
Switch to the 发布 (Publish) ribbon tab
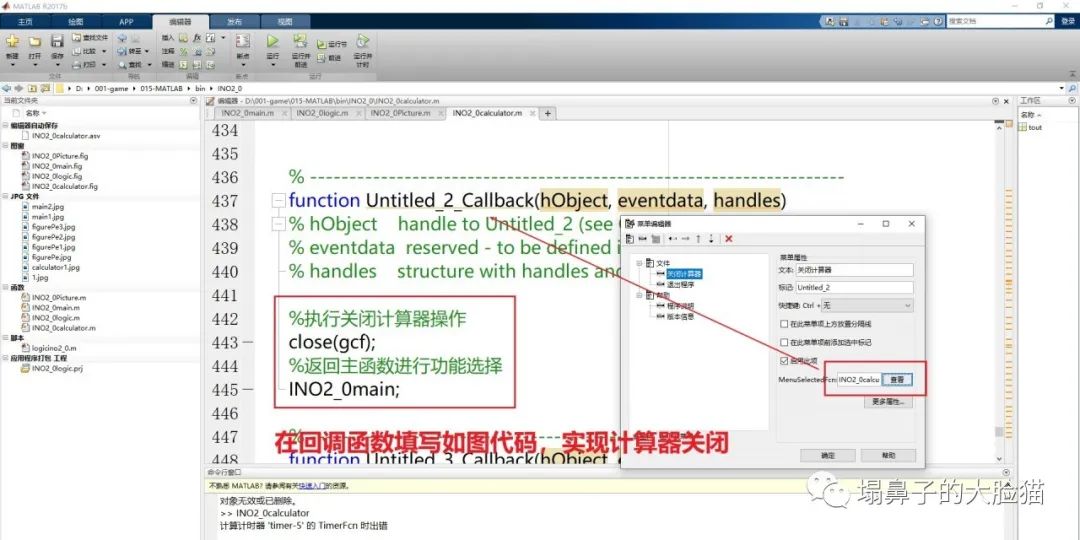click(x=234, y=21)
